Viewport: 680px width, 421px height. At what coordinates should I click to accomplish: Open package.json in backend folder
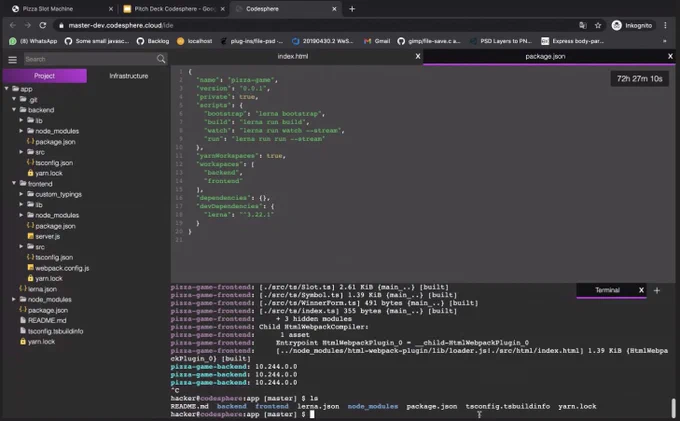coord(55,142)
